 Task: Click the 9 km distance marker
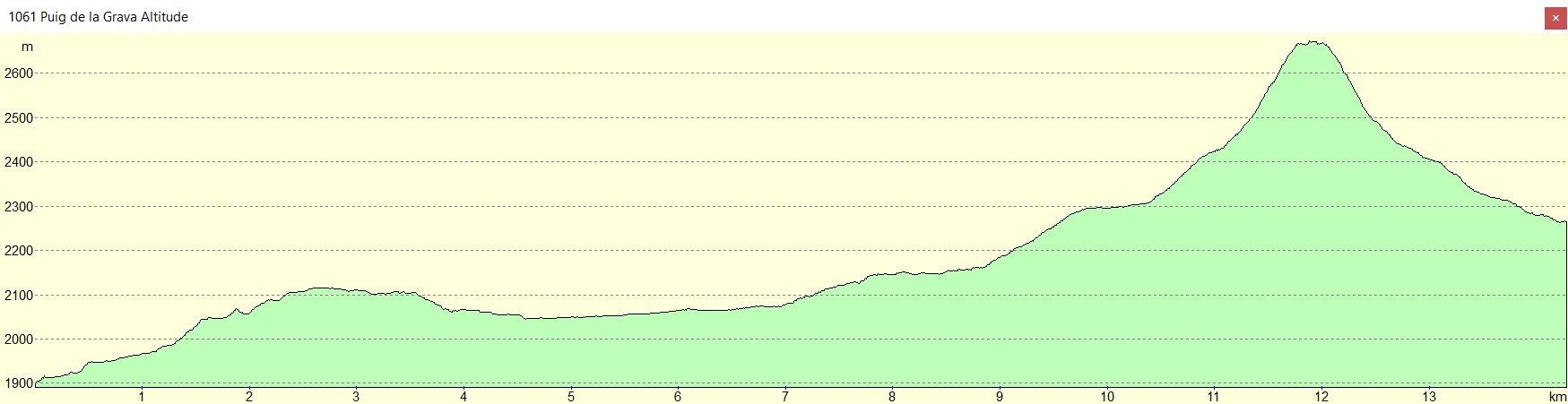coord(1000,397)
